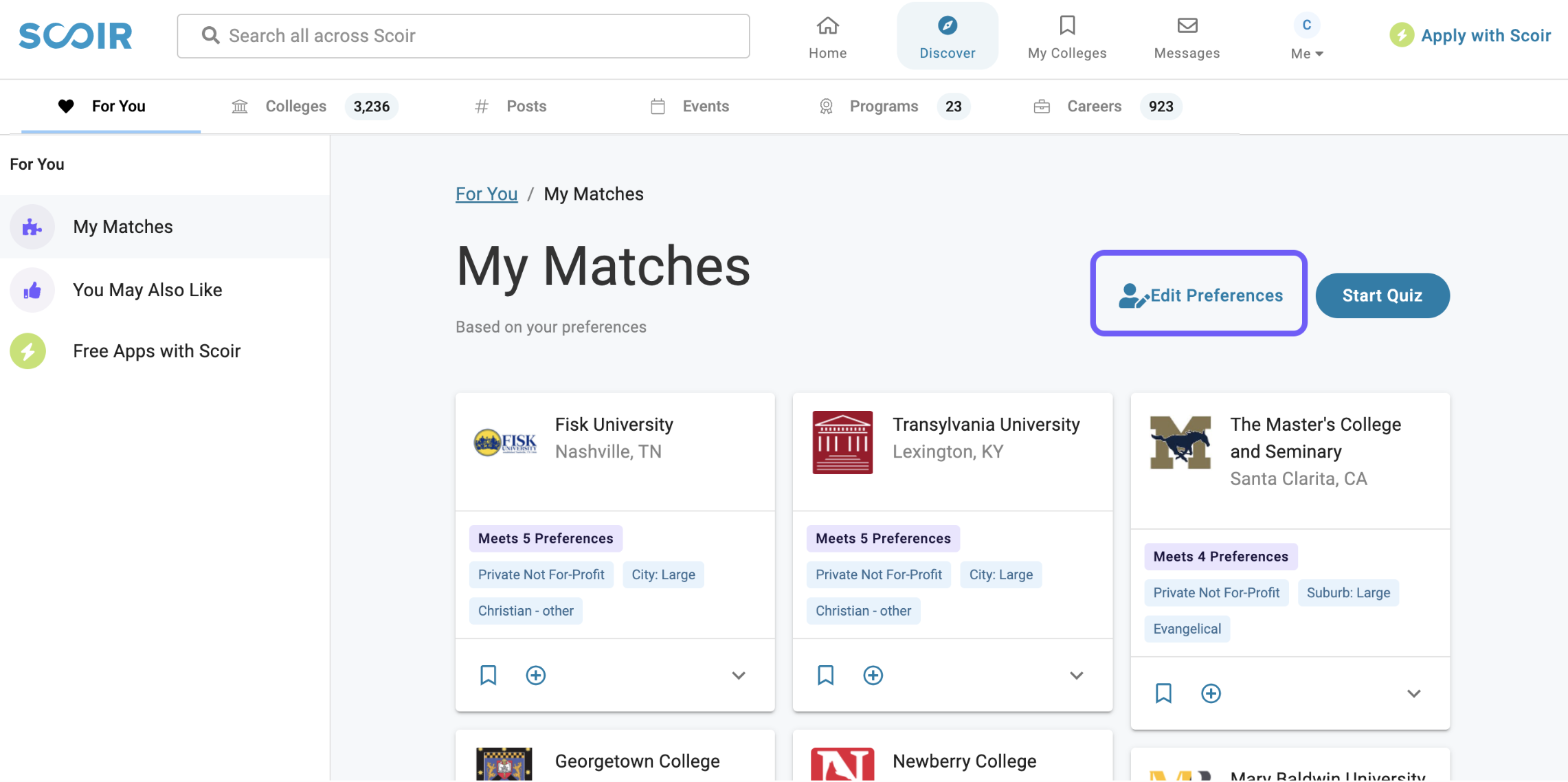Click the Suburb: Large tag

coord(1348,593)
